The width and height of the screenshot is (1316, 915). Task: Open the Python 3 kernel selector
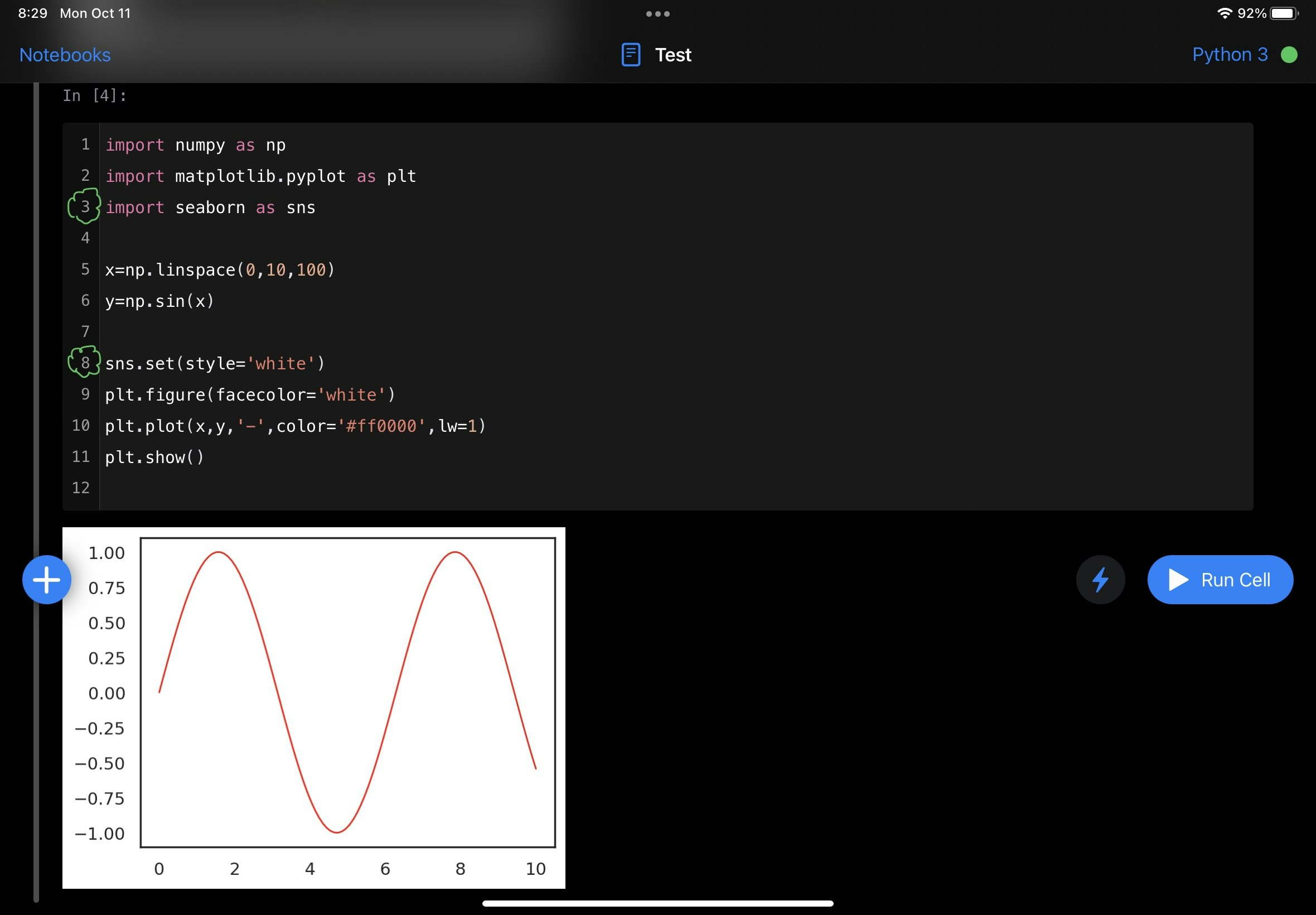pos(1230,55)
